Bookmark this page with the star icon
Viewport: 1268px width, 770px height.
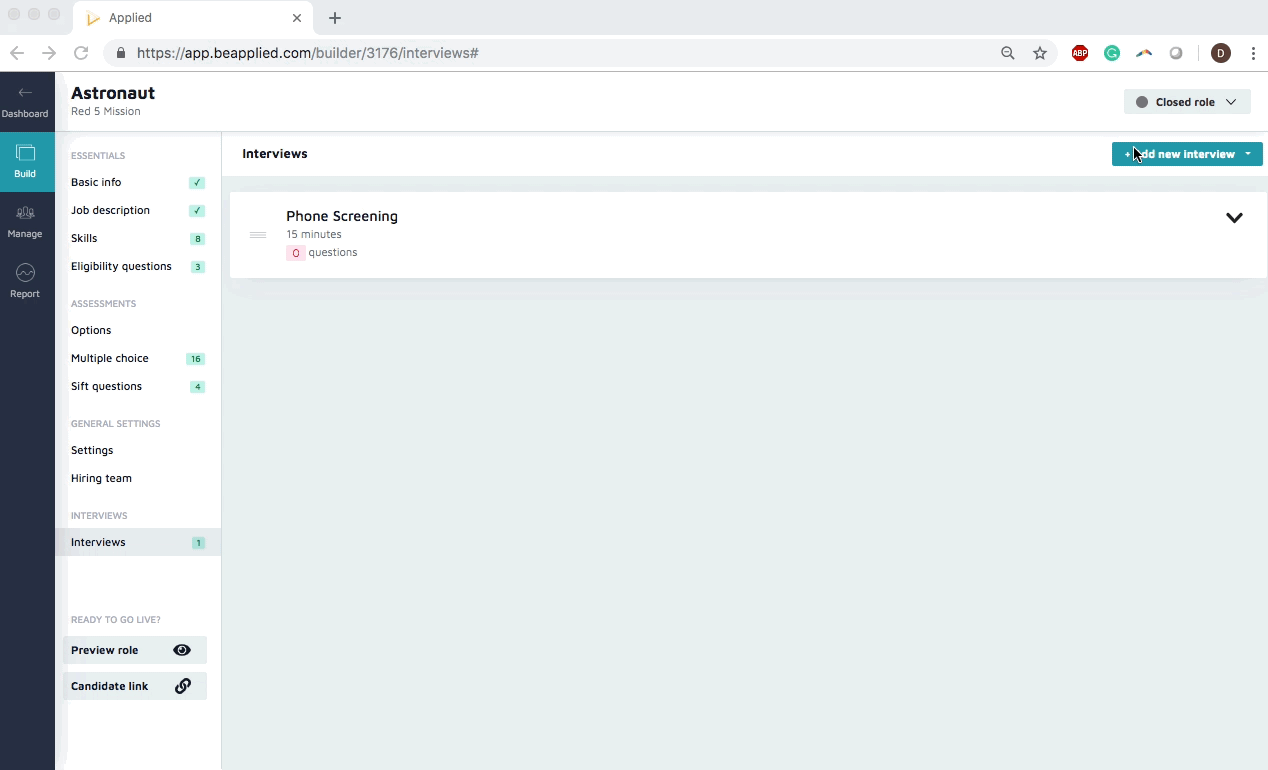coord(1040,53)
